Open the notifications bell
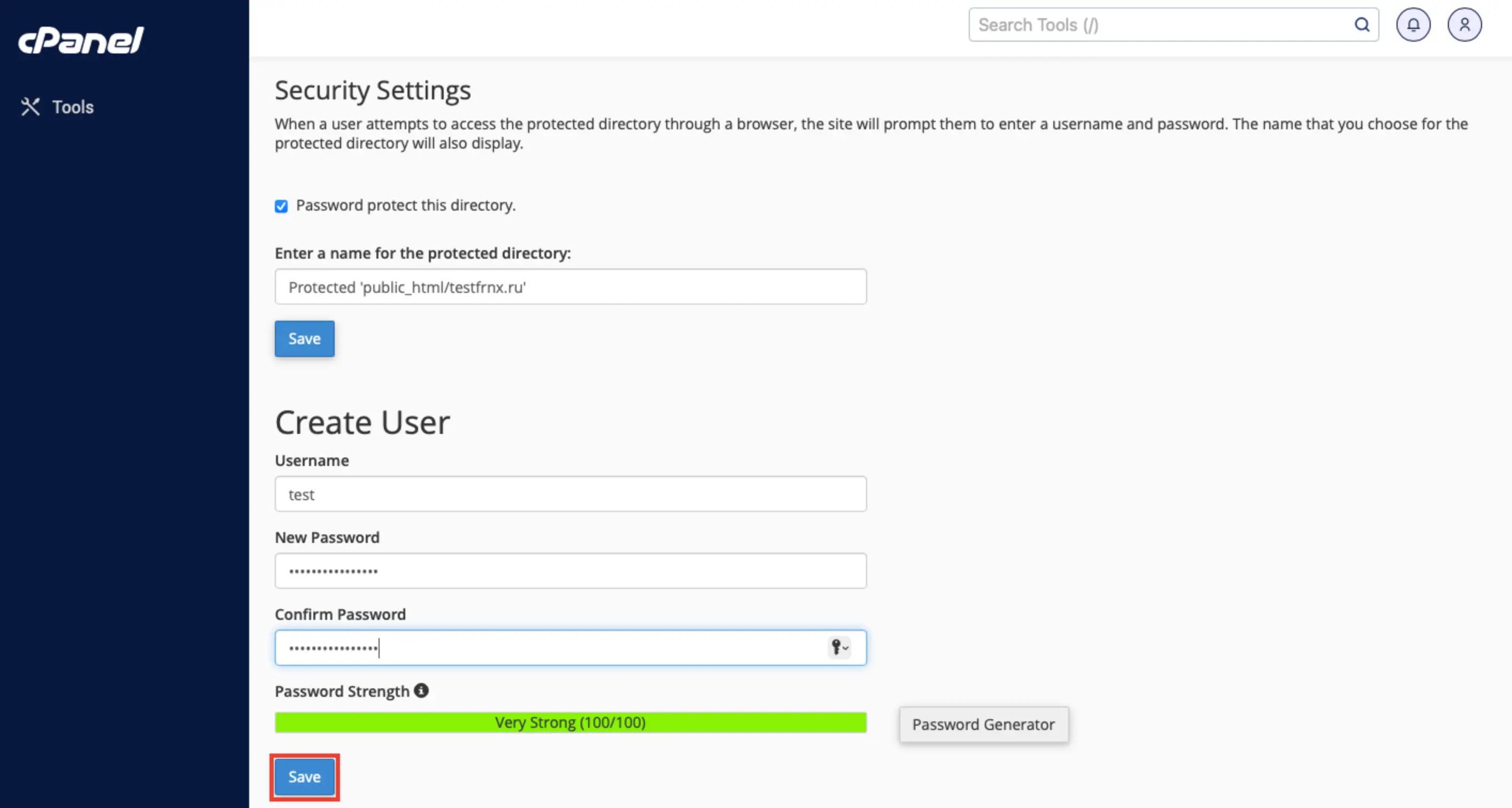1512x808 pixels. (1413, 25)
